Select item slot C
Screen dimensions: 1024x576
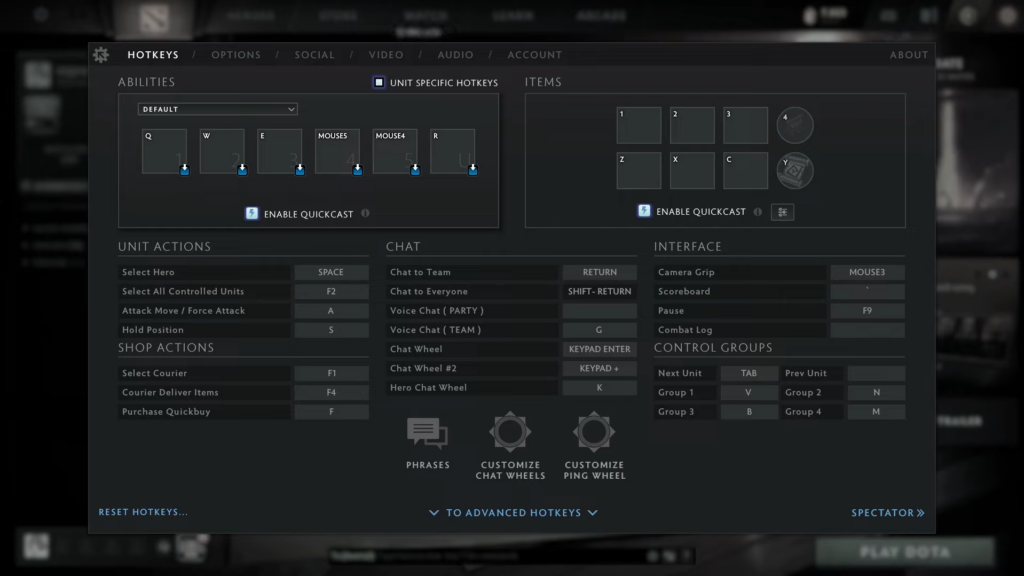745,170
